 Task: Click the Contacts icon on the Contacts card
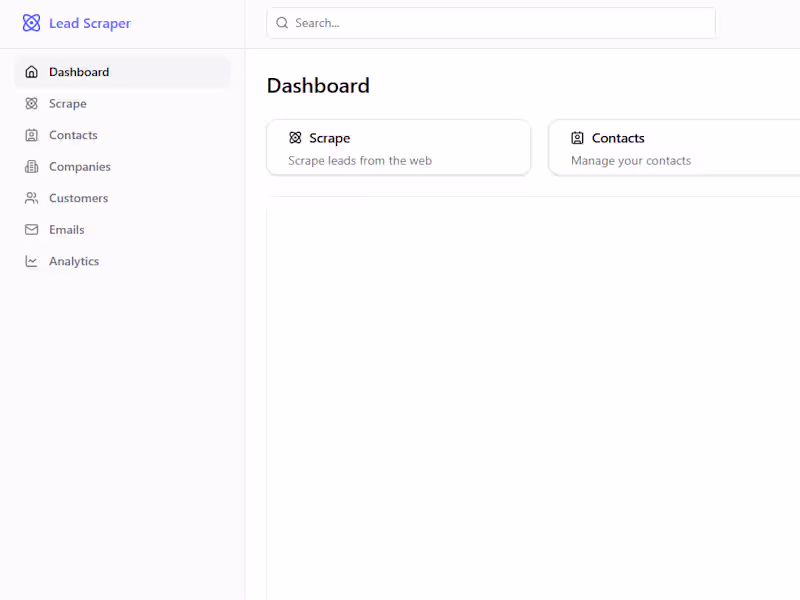[577, 138]
